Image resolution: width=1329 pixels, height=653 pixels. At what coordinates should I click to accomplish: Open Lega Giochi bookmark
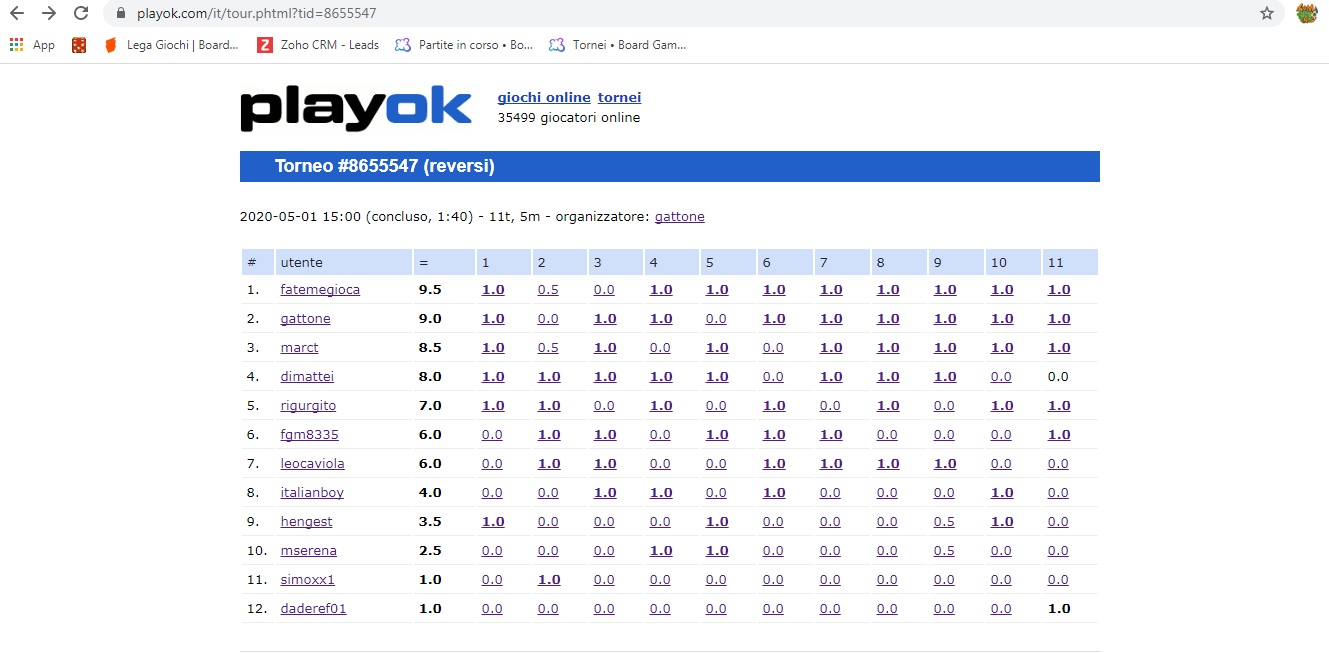point(172,45)
